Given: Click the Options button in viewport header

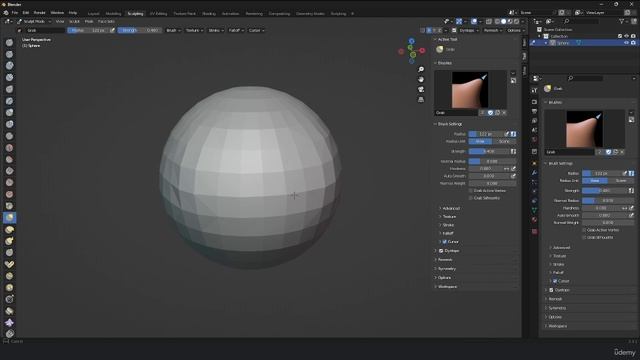Looking at the screenshot, I should pos(515,30).
